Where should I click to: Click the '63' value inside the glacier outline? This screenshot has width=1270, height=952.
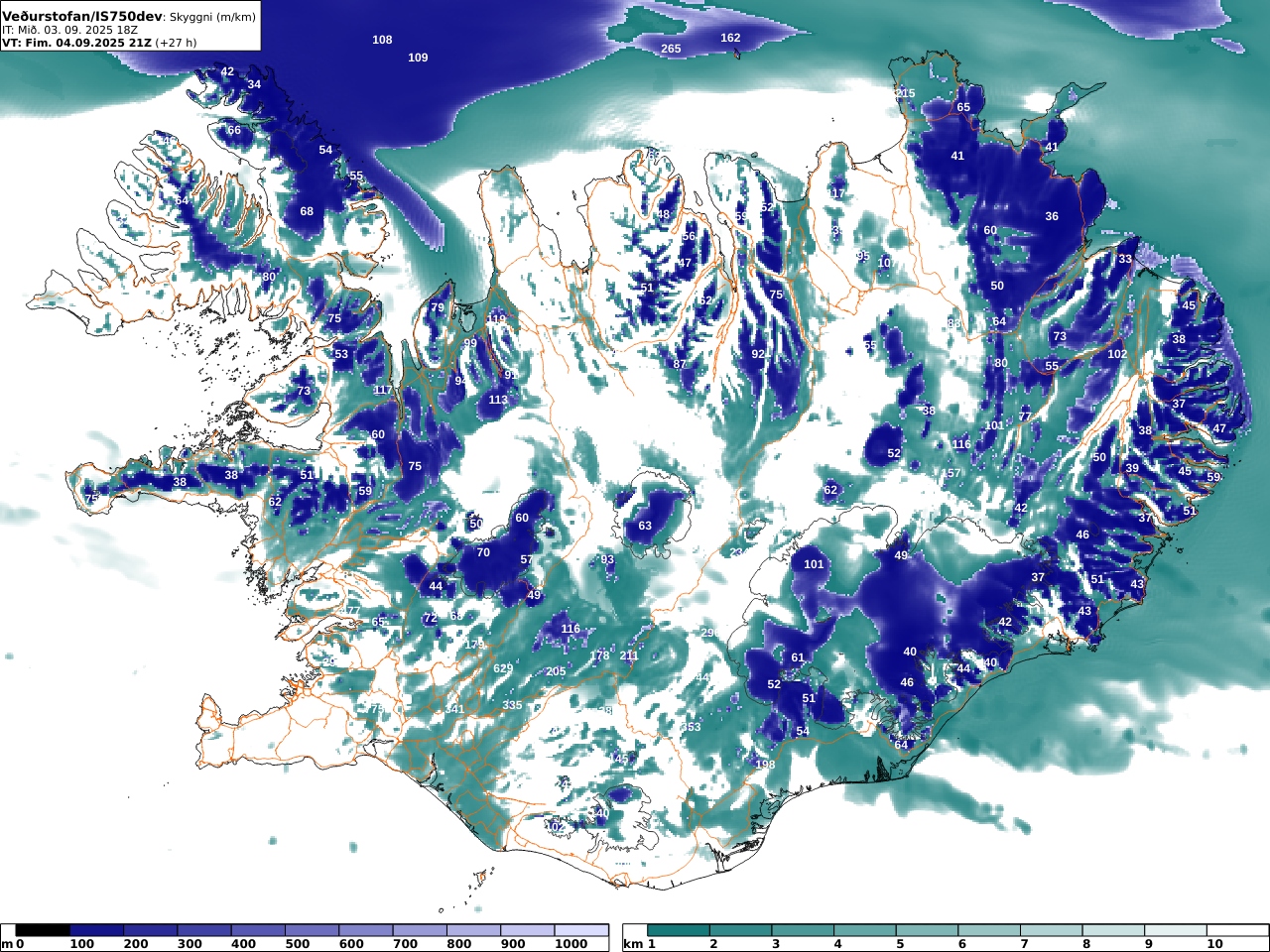pos(645,526)
